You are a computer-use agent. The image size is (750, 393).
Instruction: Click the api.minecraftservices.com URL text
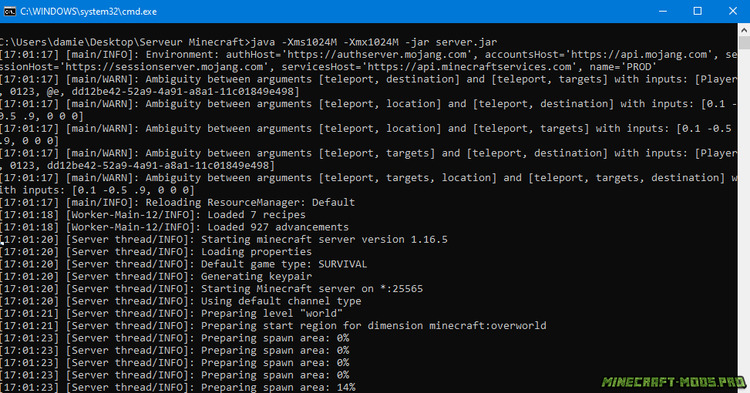click(469, 67)
